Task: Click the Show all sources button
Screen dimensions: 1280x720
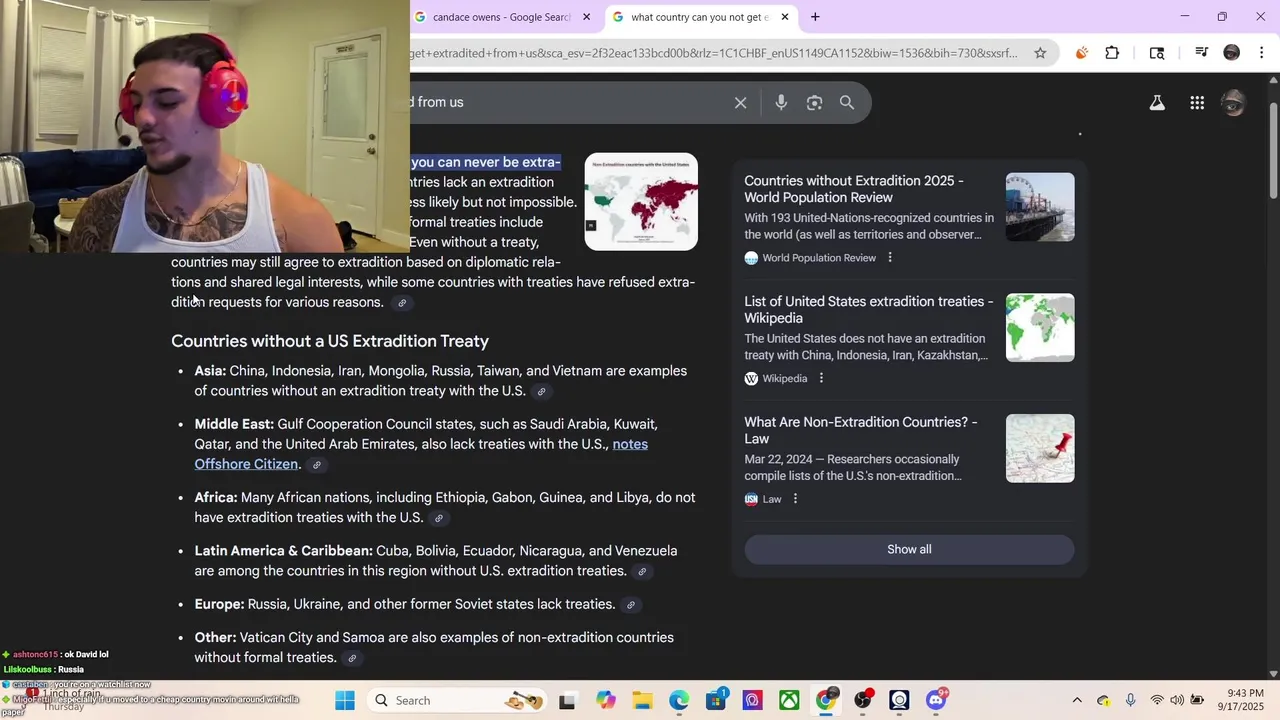Action: (x=909, y=549)
